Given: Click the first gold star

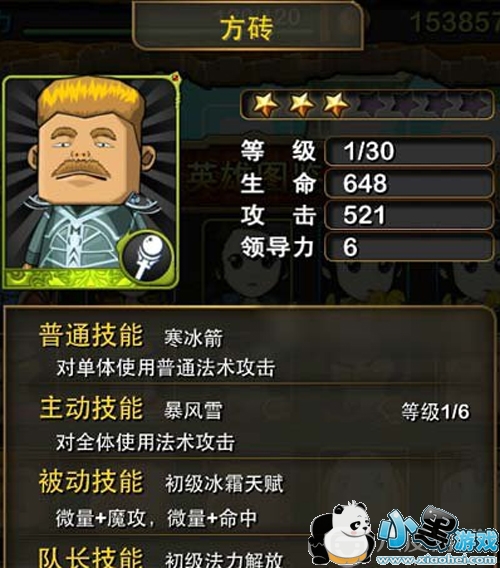Looking at the screenshot, I should (x=266, y=104).
